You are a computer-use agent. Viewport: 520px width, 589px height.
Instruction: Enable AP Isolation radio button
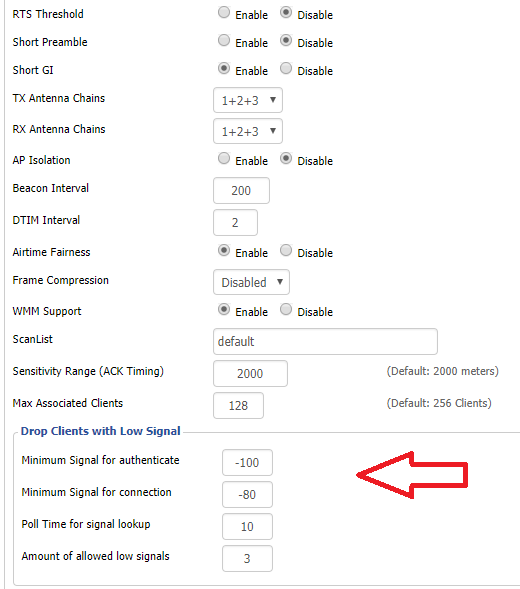point(224,158)
